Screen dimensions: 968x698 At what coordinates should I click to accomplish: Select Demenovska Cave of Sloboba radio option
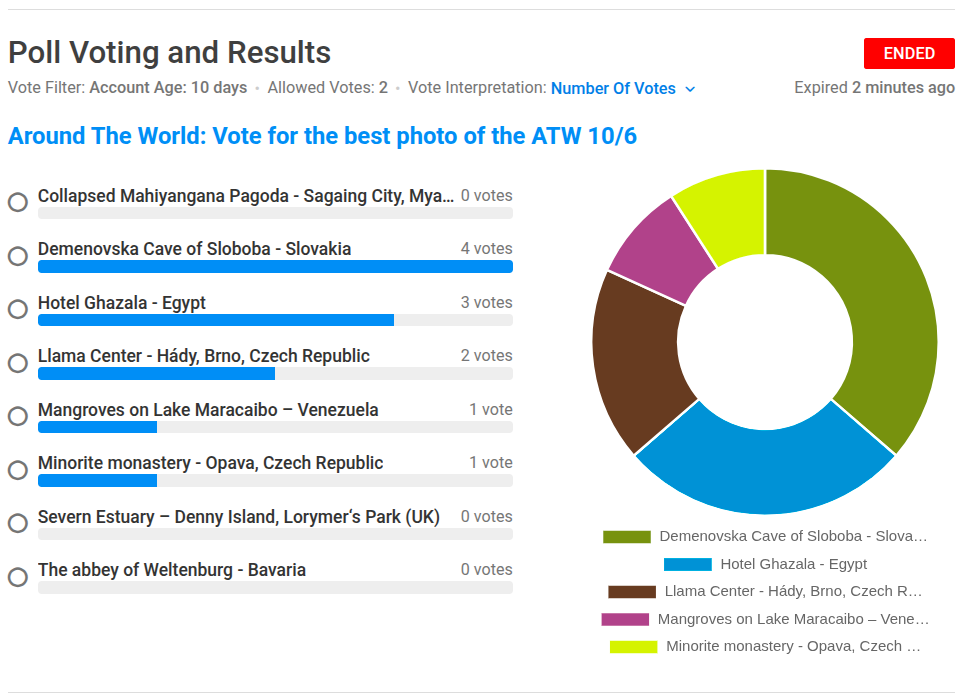[x=18, y=256]
